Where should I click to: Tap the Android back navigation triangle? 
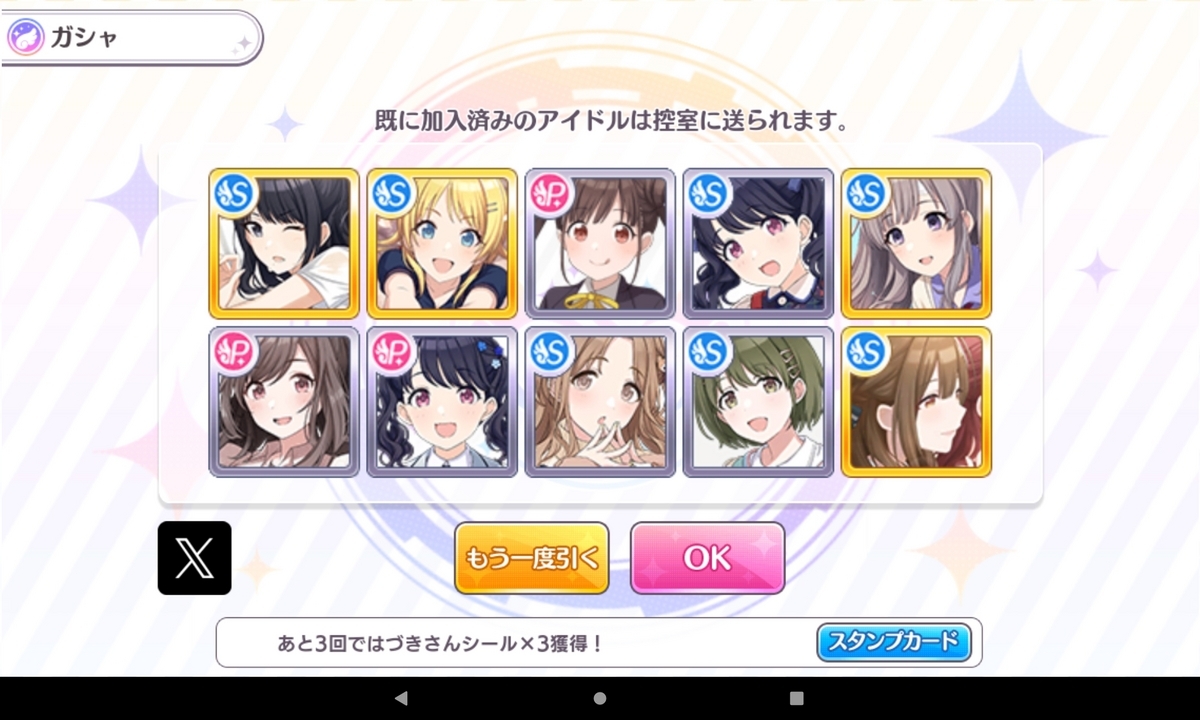[x=401, y=698]
